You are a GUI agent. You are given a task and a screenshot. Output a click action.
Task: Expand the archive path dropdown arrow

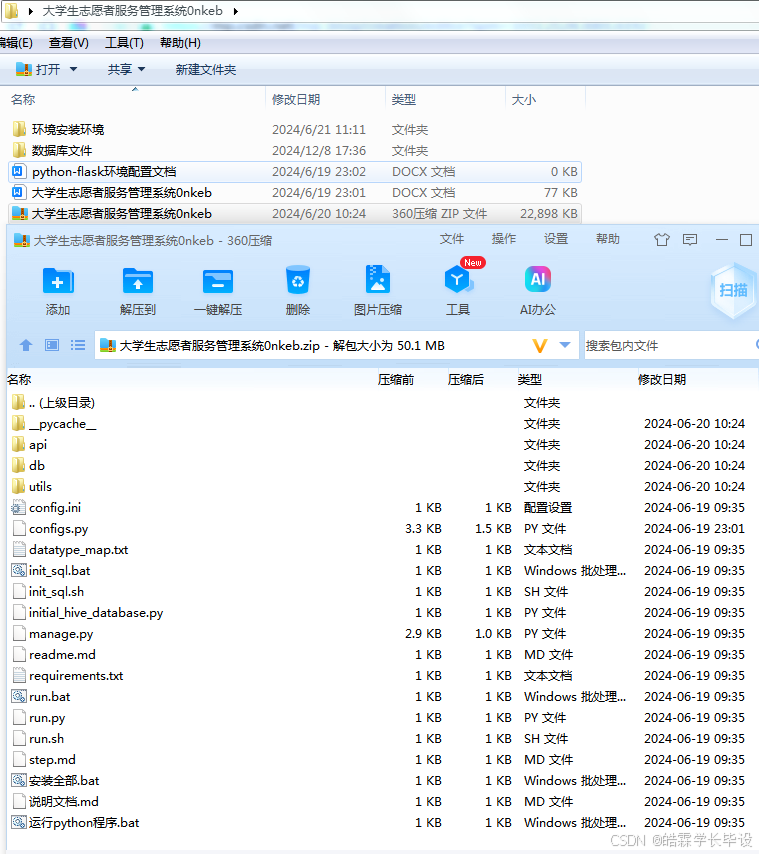pos(565,345)
